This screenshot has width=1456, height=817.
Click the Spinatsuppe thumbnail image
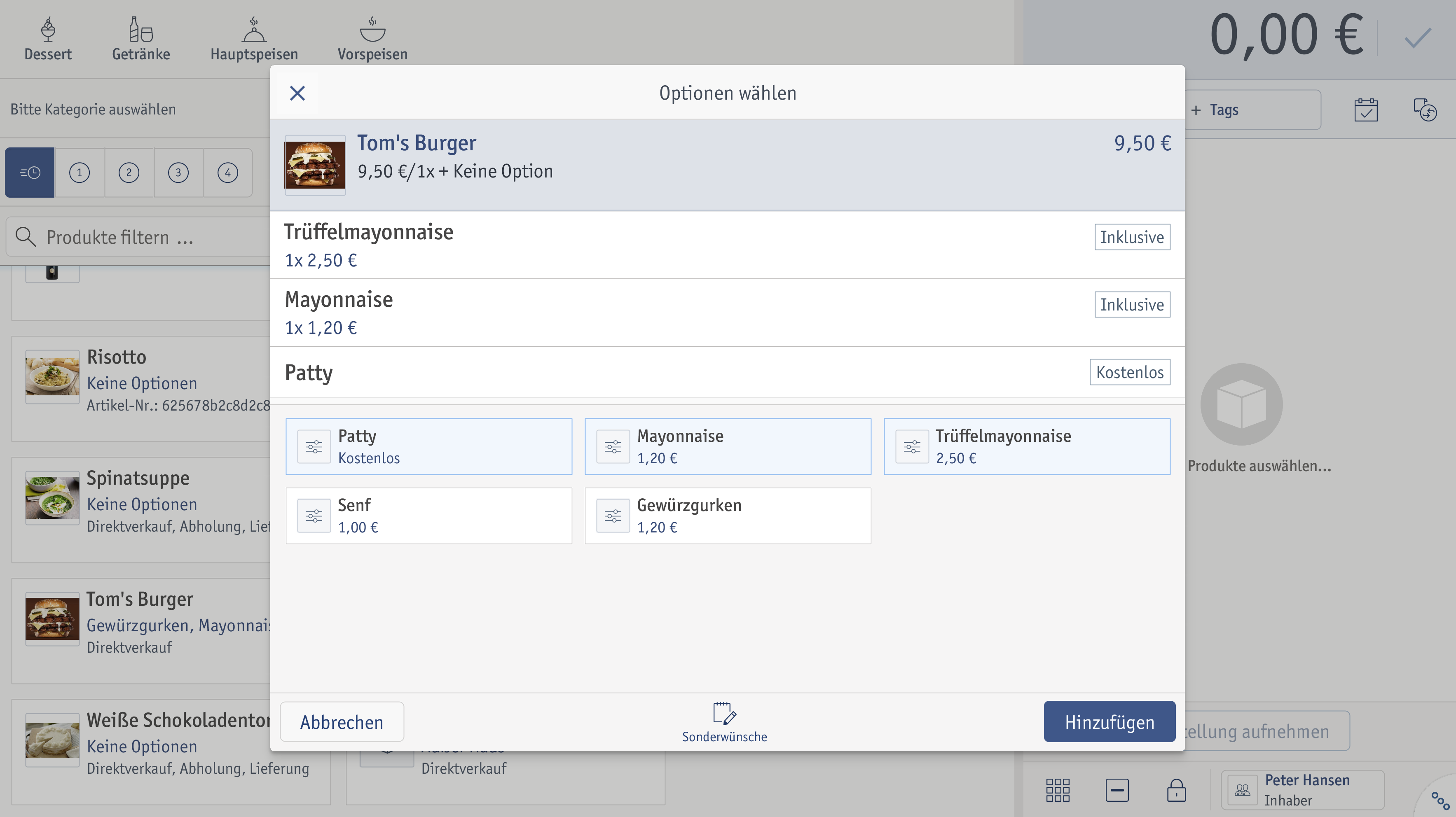pos(52,498)
